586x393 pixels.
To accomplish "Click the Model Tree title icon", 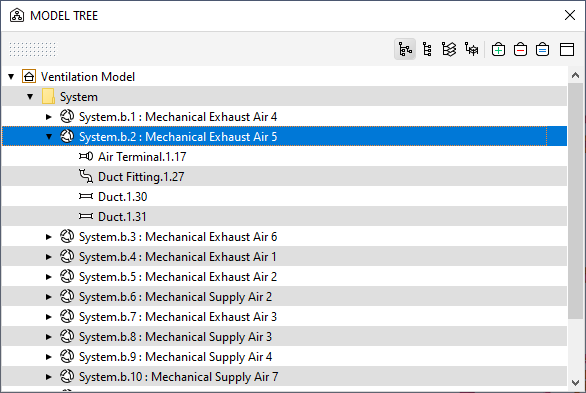I will click(17, 16).
